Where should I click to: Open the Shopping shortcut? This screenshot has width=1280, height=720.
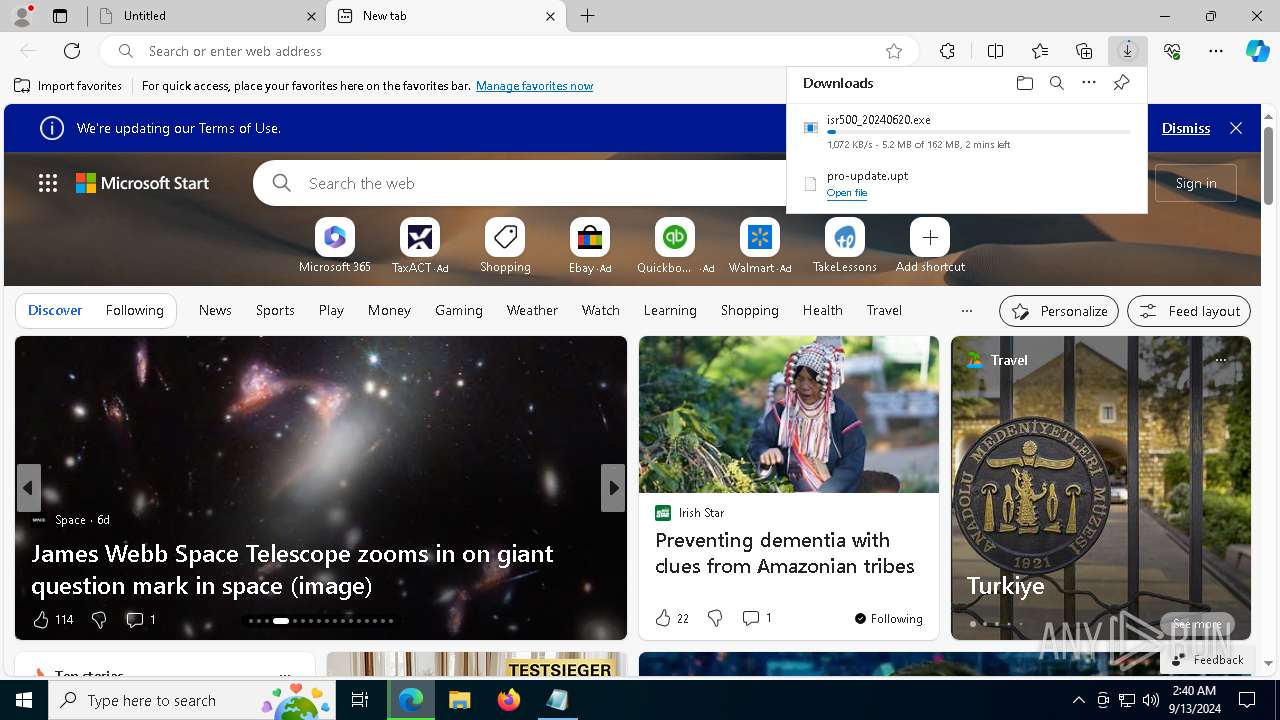[x=505, y=246]
